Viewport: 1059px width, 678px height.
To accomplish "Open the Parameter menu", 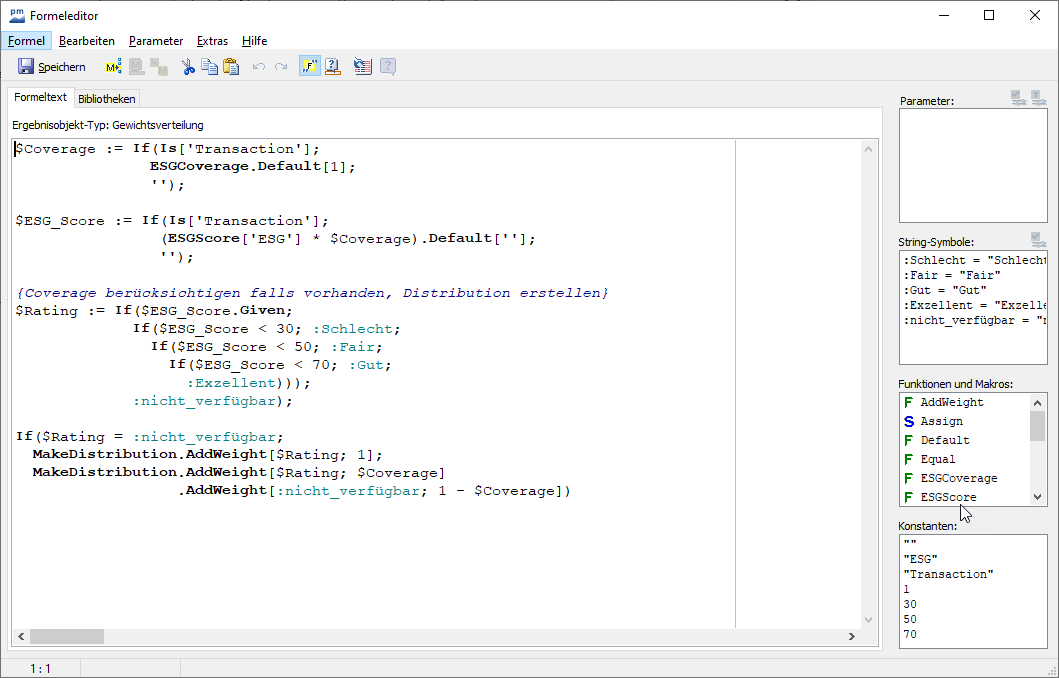I will [156, 41].
